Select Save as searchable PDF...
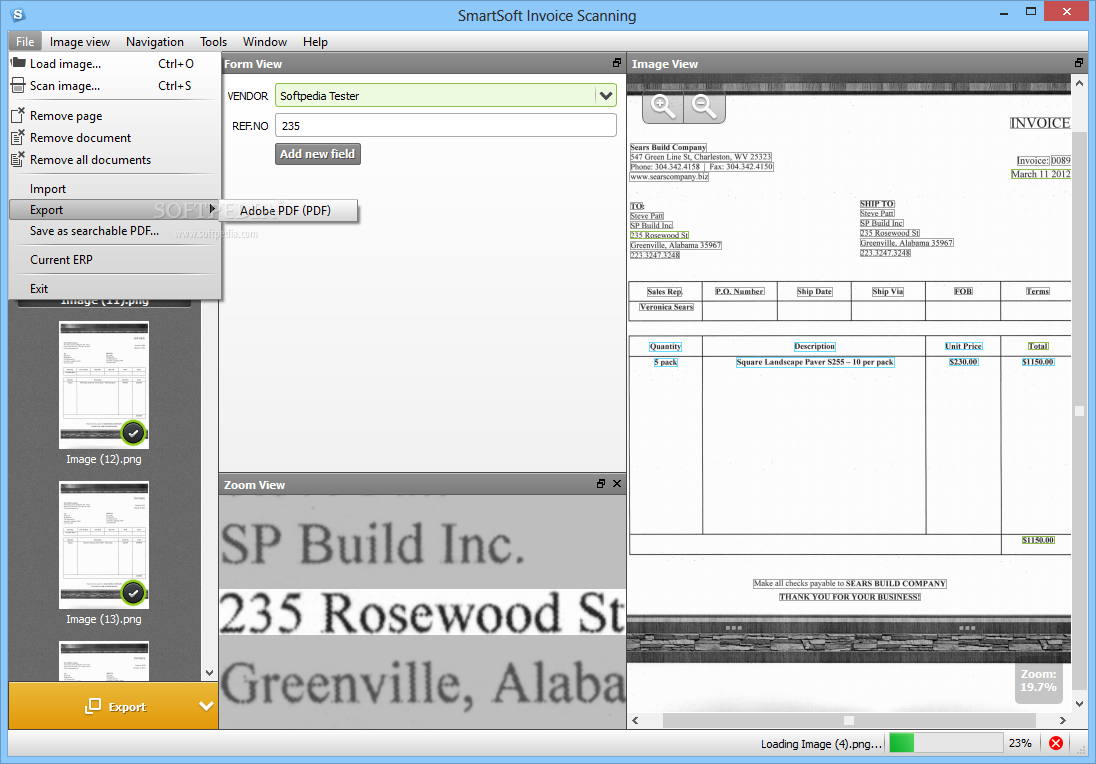This screenshot has height=764, width=1096. point(115,231)
